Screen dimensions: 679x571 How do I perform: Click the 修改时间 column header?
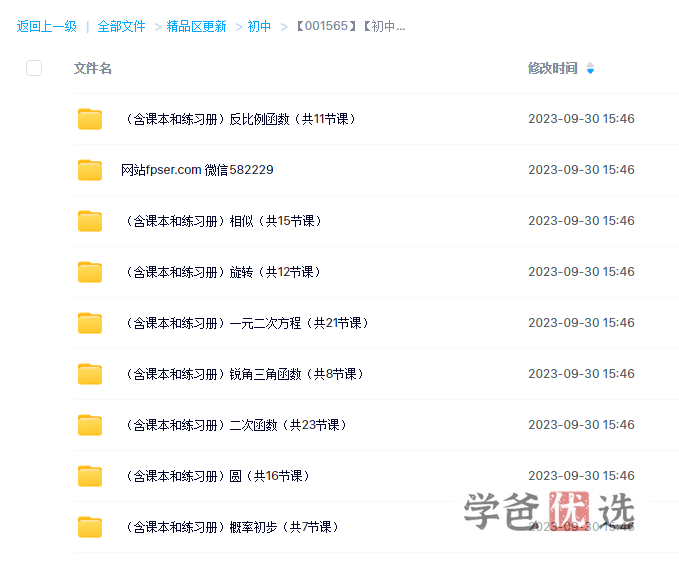coord(553,68)
